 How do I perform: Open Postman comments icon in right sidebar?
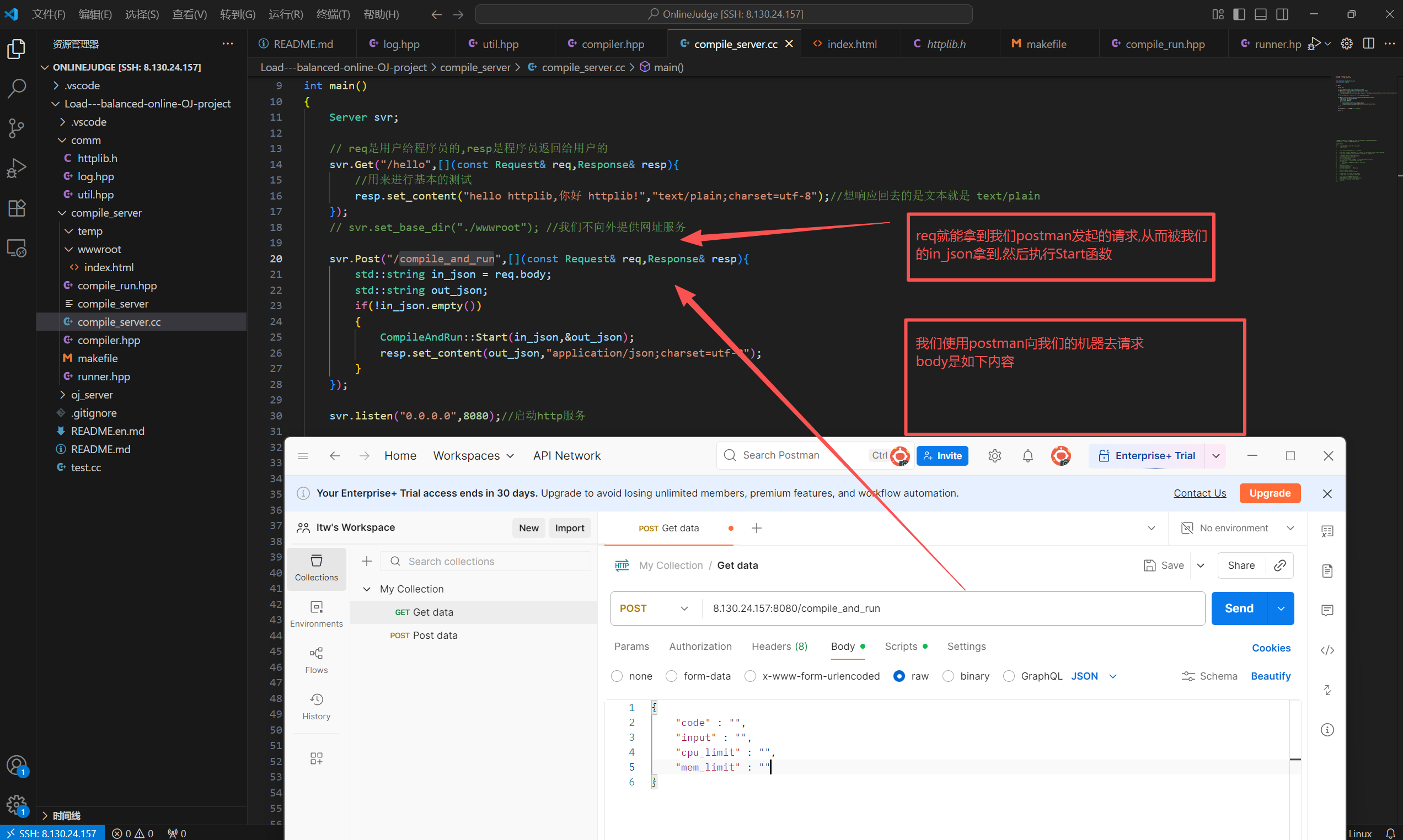tap(1327, 610)
